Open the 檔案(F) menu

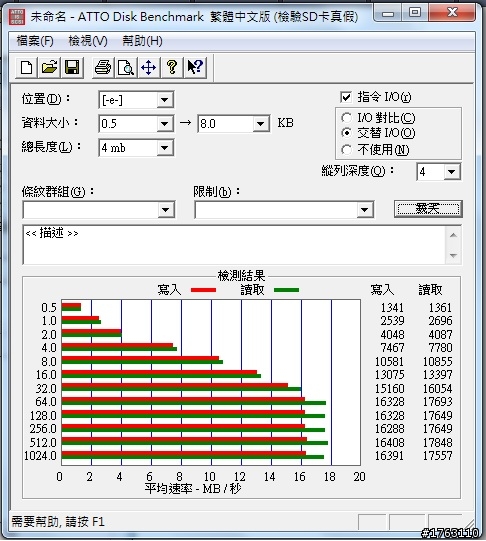pyautogui.click(x=35, y=41)
